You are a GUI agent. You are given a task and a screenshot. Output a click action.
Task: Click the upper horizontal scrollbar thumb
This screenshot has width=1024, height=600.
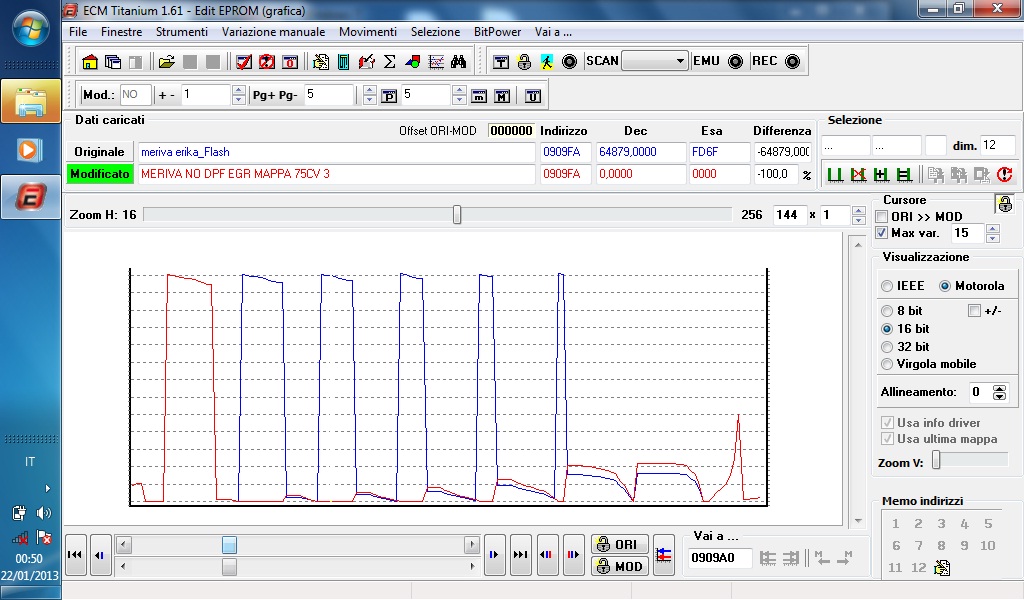click(229, 545)
